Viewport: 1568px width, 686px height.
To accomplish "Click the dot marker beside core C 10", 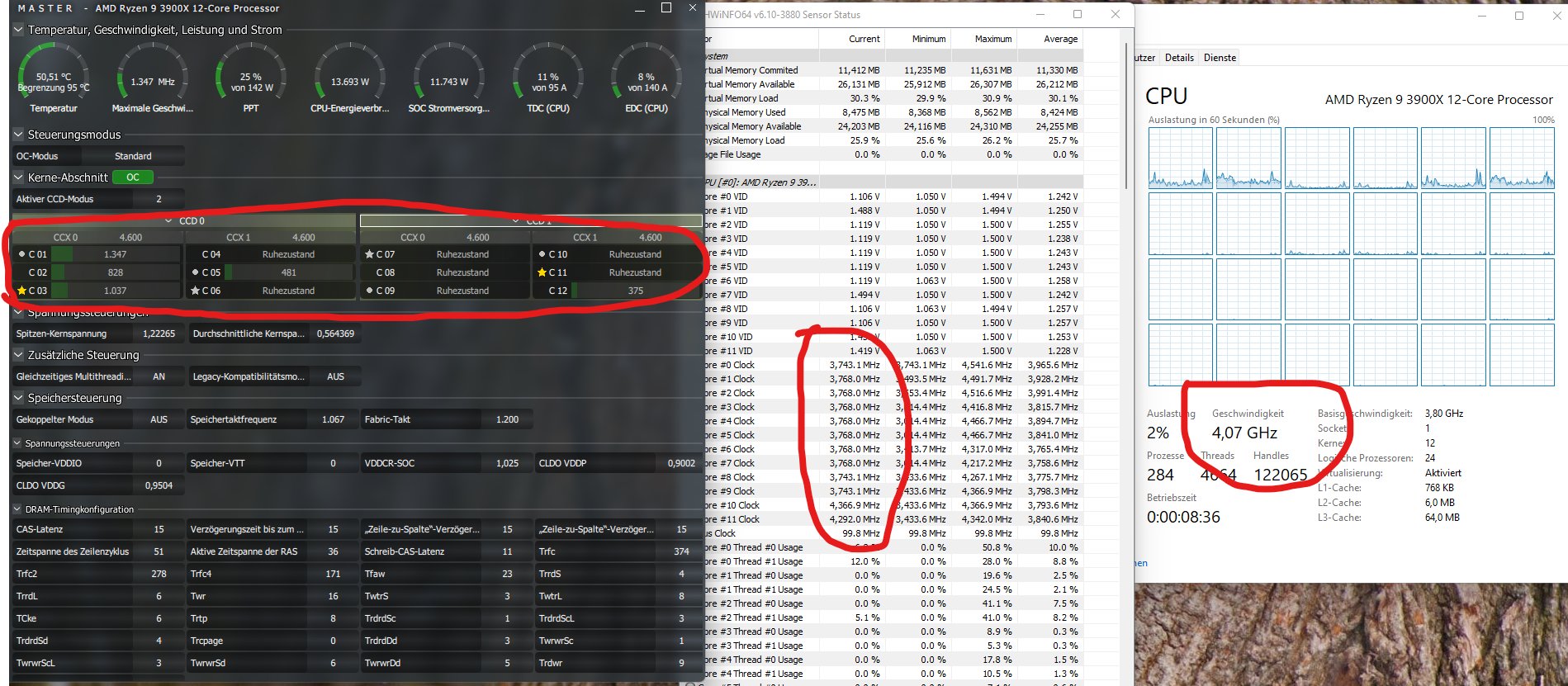I will click(542, 254).
